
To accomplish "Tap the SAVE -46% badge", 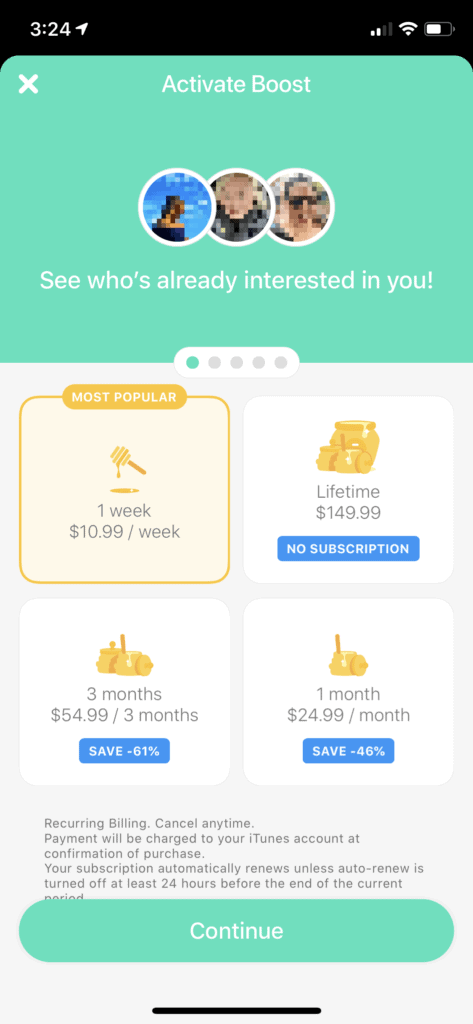I will [348, 751].
